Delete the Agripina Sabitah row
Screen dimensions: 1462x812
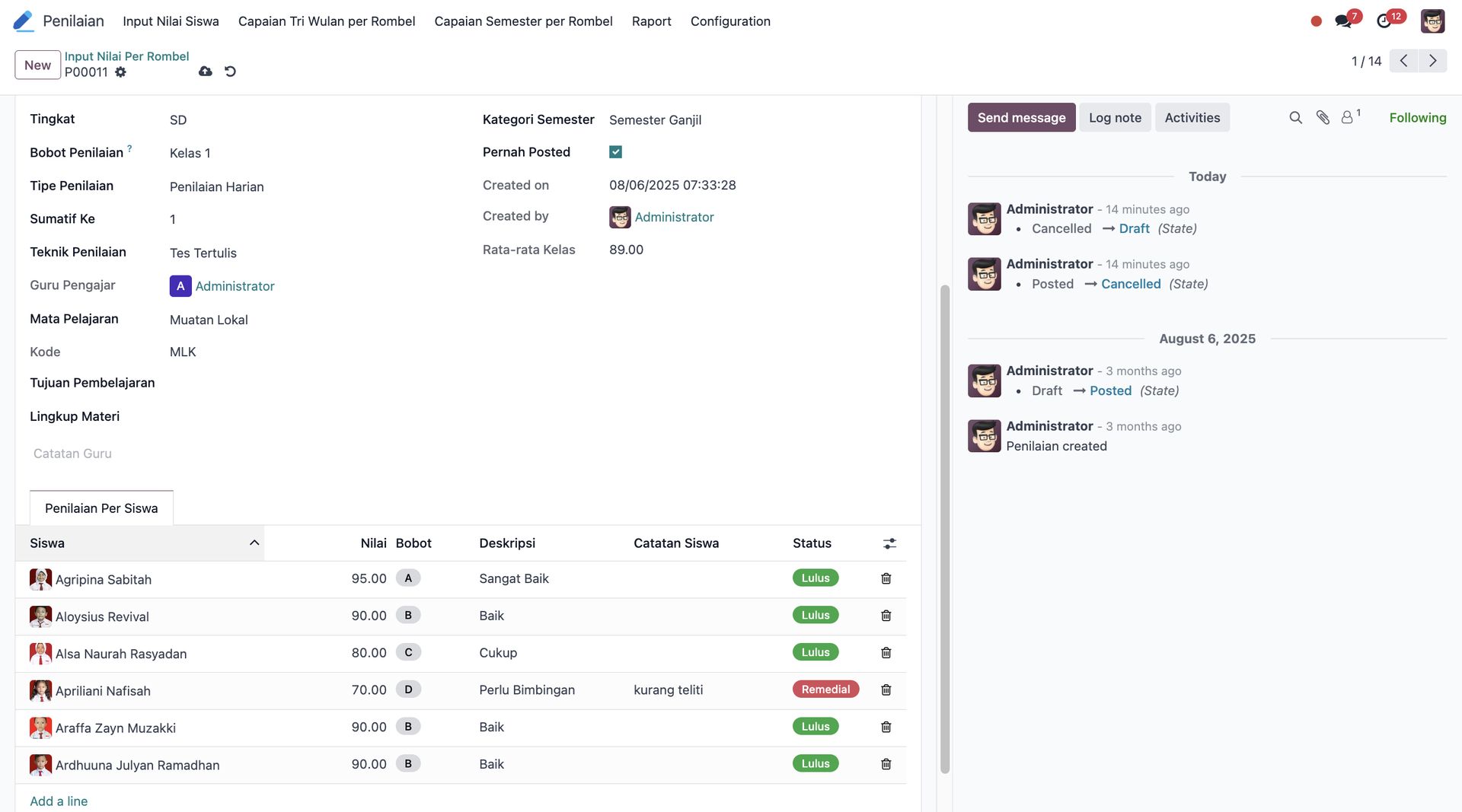886,579
